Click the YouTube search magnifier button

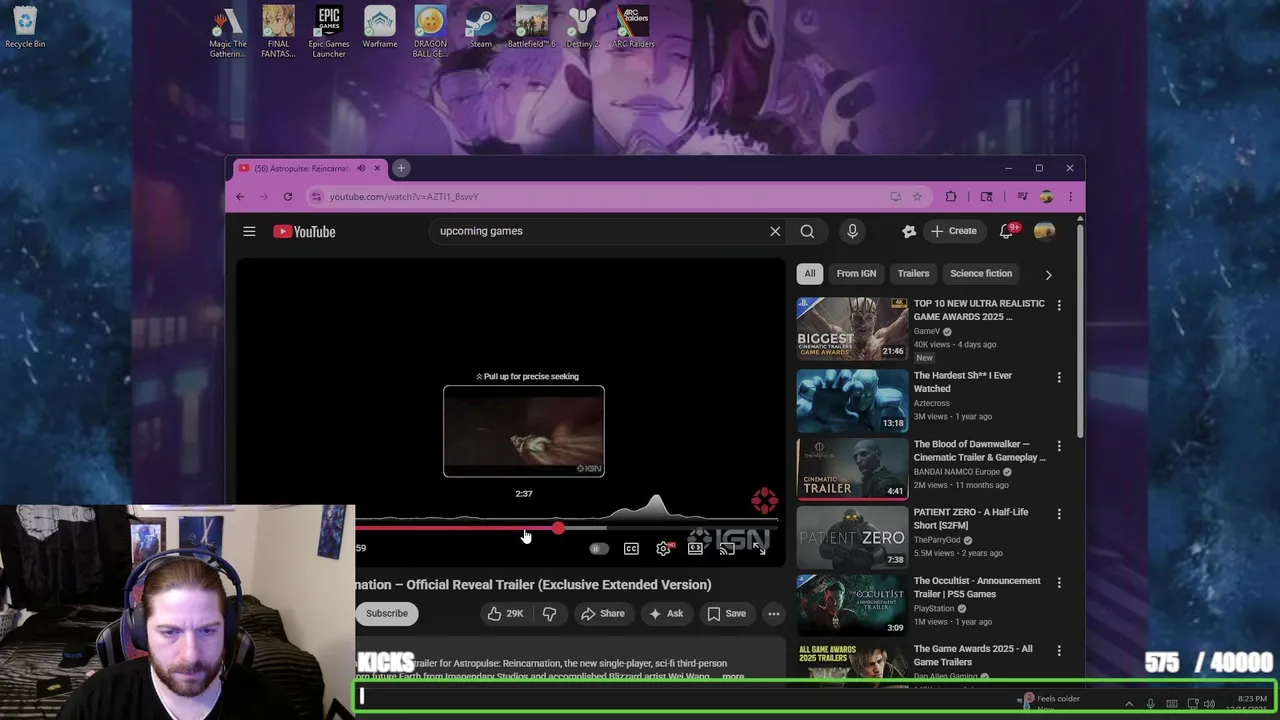point(807,231)
